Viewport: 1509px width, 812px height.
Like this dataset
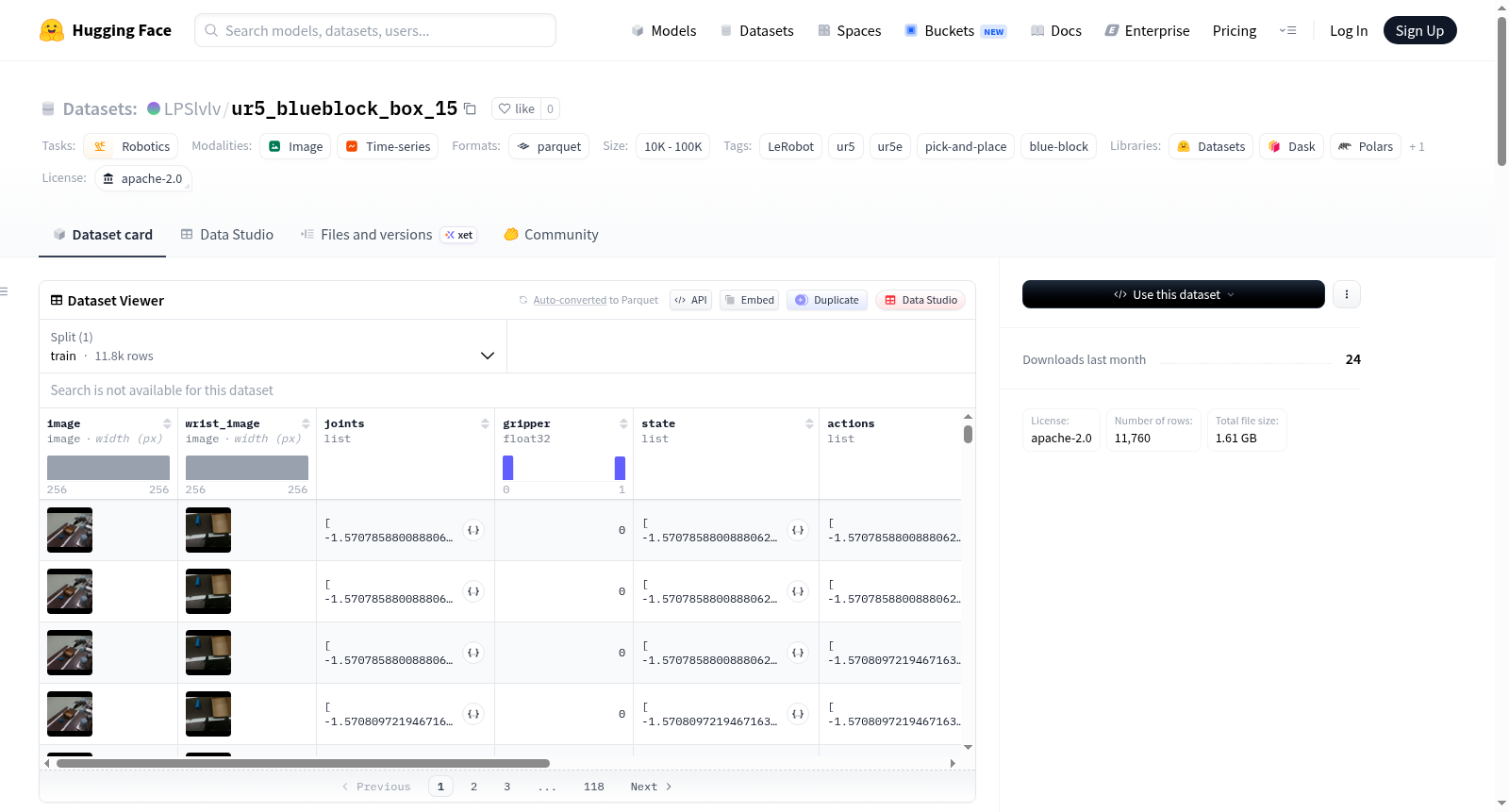pyautogui.click(x=516, y=108)
